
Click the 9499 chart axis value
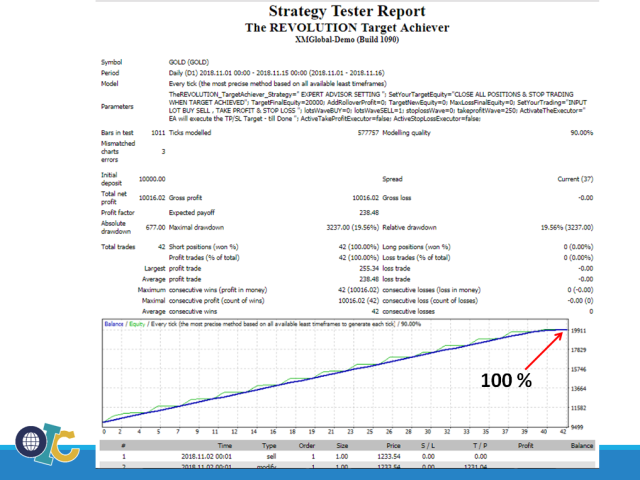pyautogui.click(x=577, y=427)
